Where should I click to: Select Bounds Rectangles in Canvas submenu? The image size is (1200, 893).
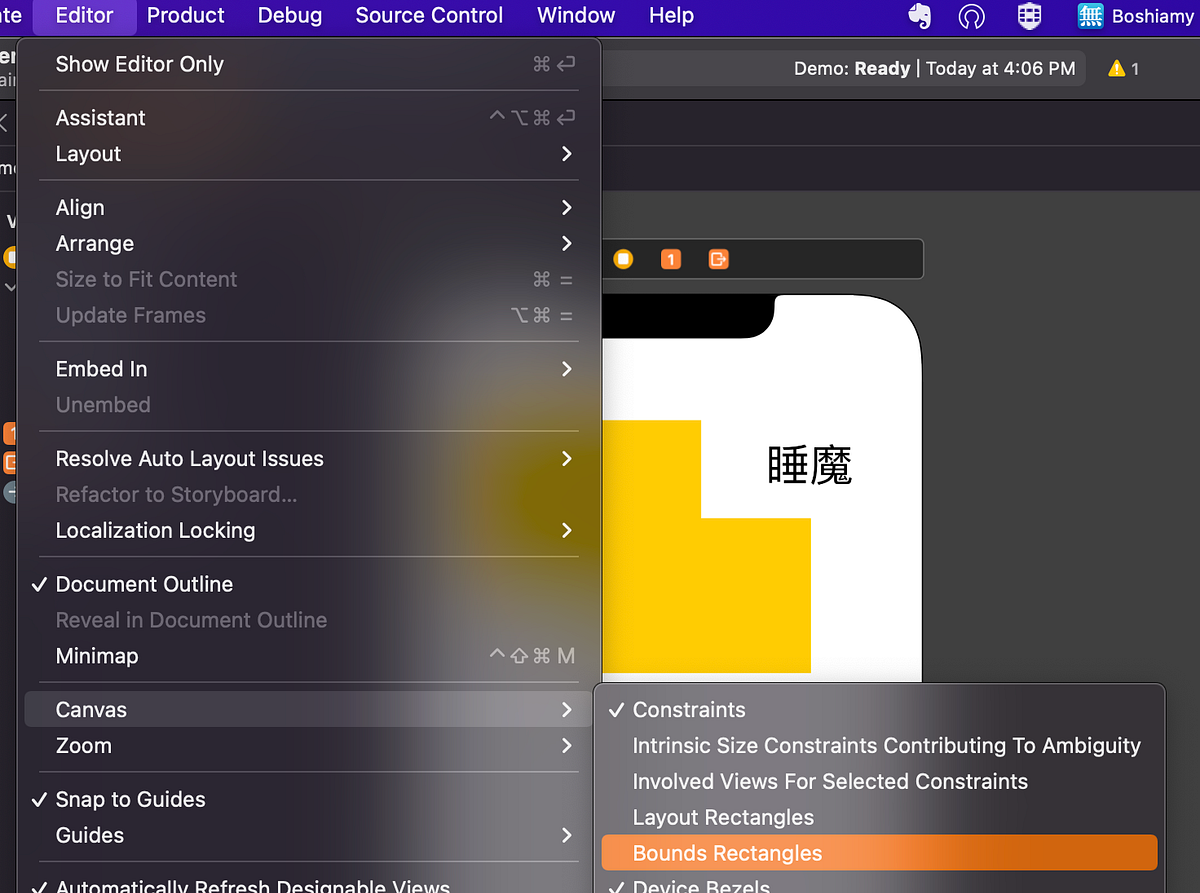pyautogui.click(x=727, y=852)
